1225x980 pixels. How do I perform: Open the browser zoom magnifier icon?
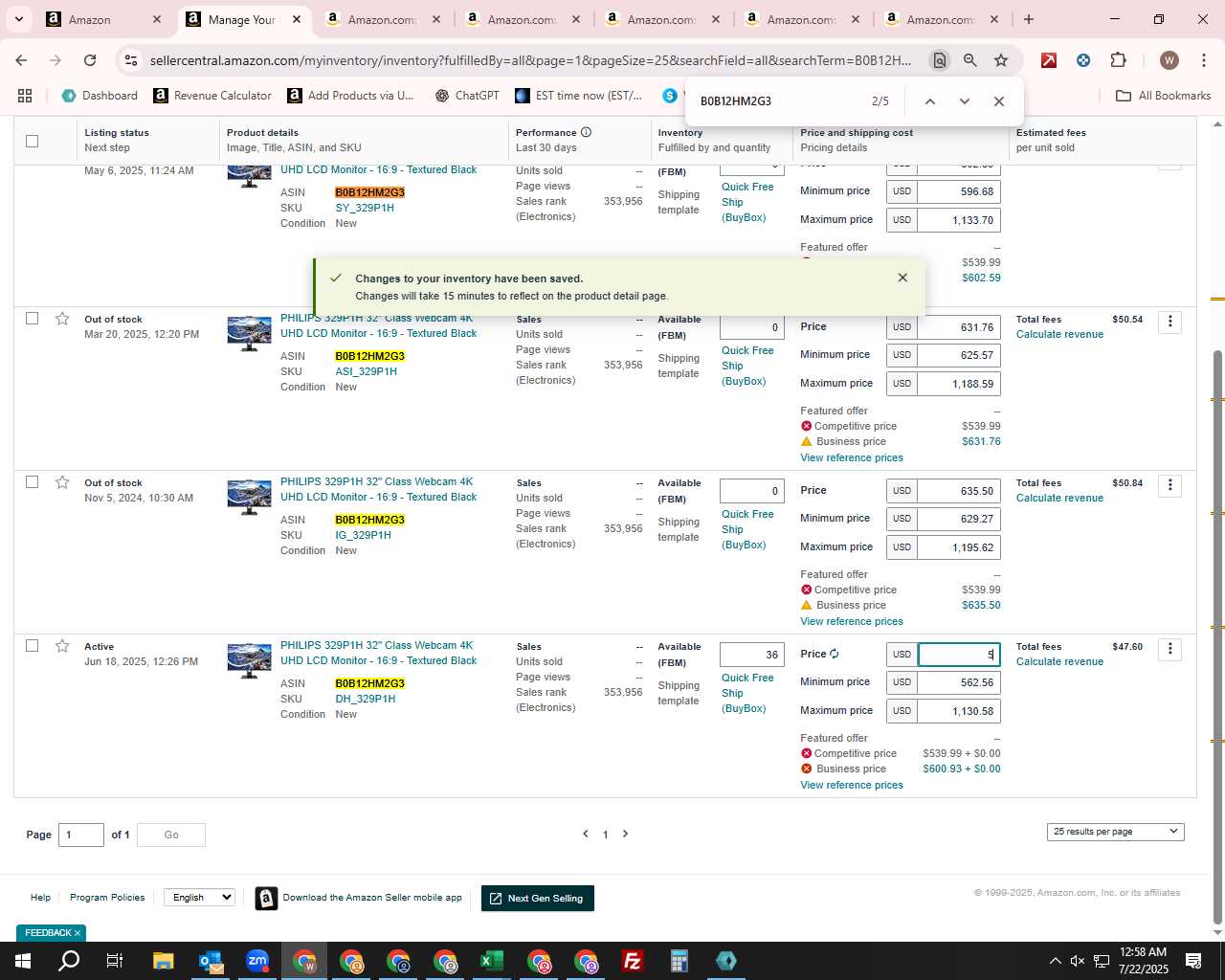coord(970,60)
